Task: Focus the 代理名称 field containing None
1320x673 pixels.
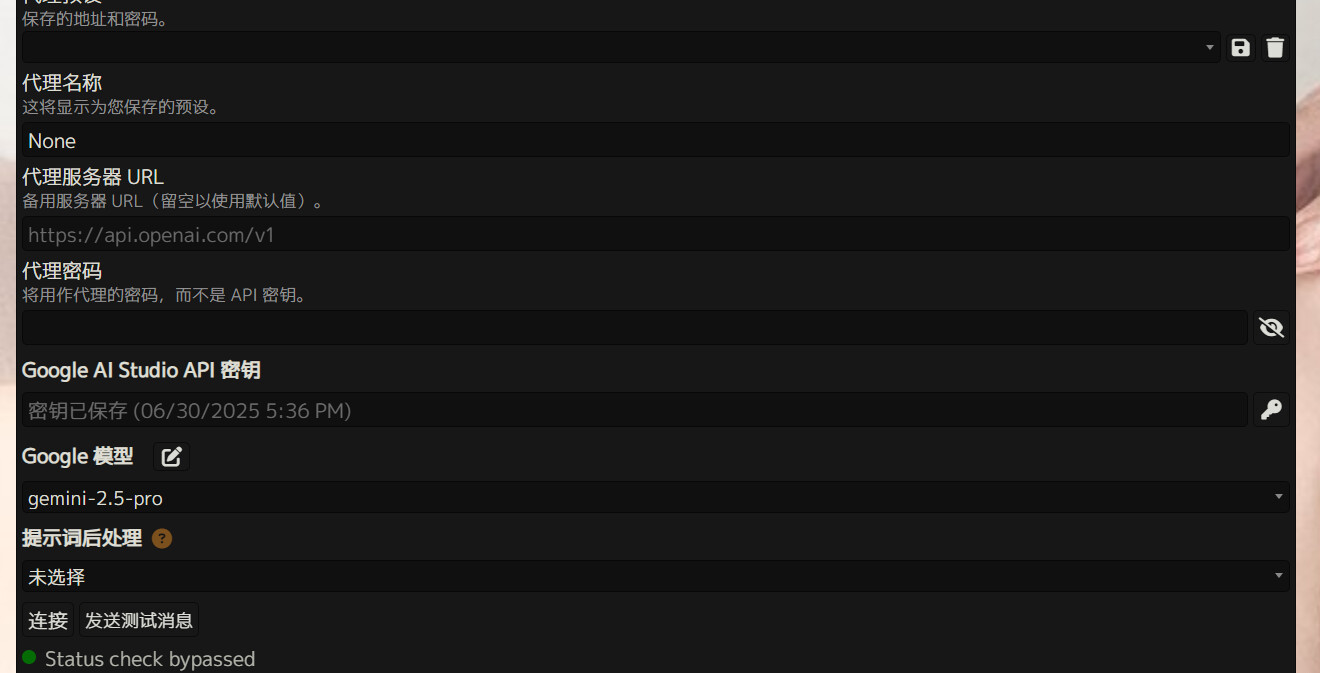Action: [x=655, y=141]
